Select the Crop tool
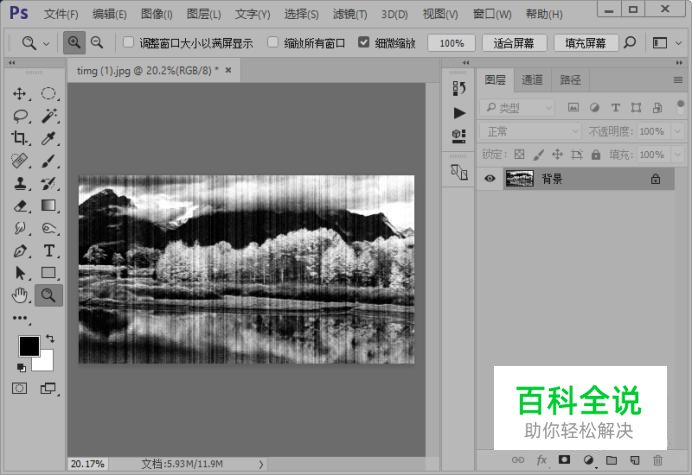This screenshot has width=692, height=475. [19, 139]
